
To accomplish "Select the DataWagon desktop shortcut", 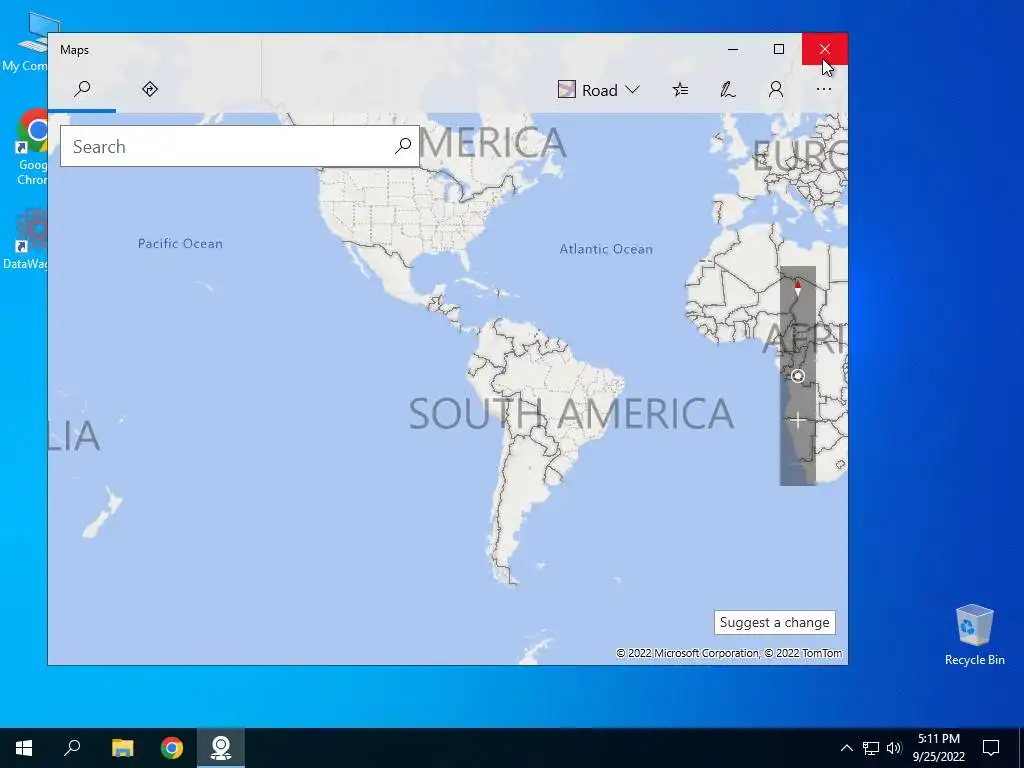I will pos(26,239).
